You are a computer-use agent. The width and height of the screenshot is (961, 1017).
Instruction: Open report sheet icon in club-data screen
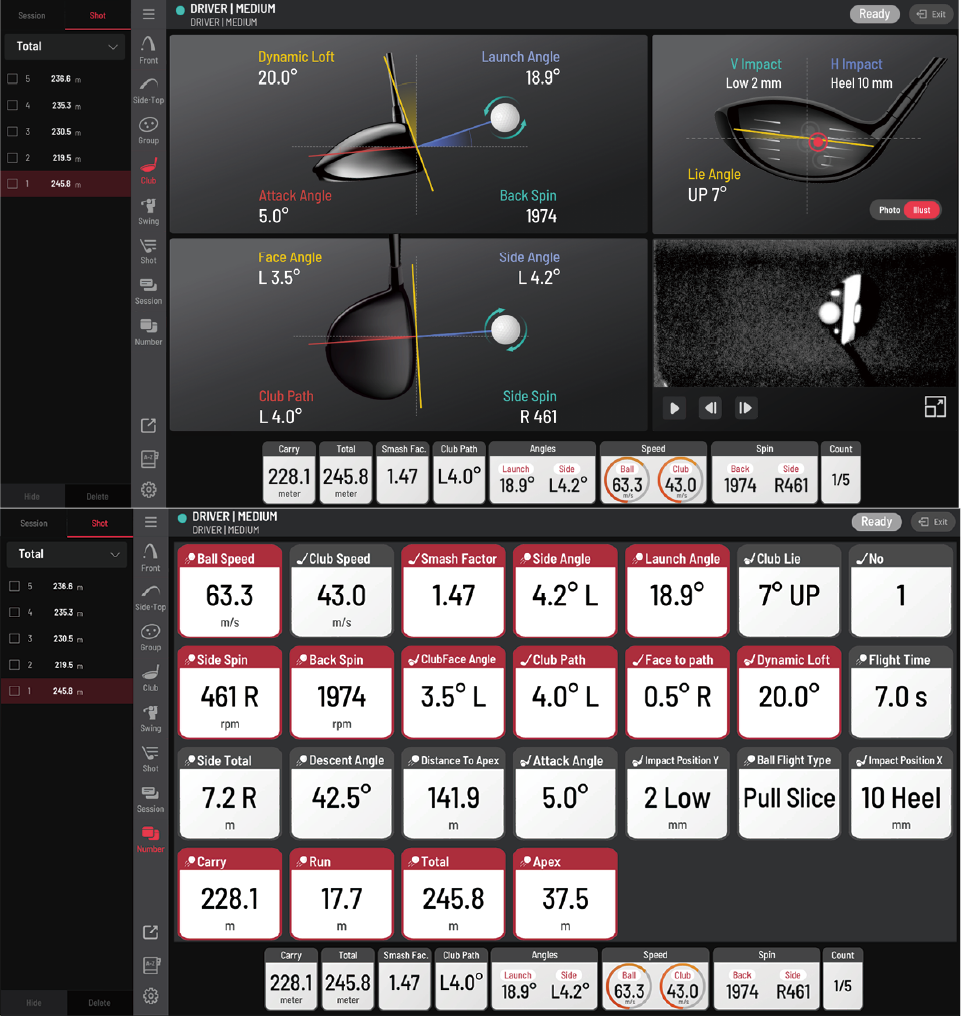pos(149,459)
